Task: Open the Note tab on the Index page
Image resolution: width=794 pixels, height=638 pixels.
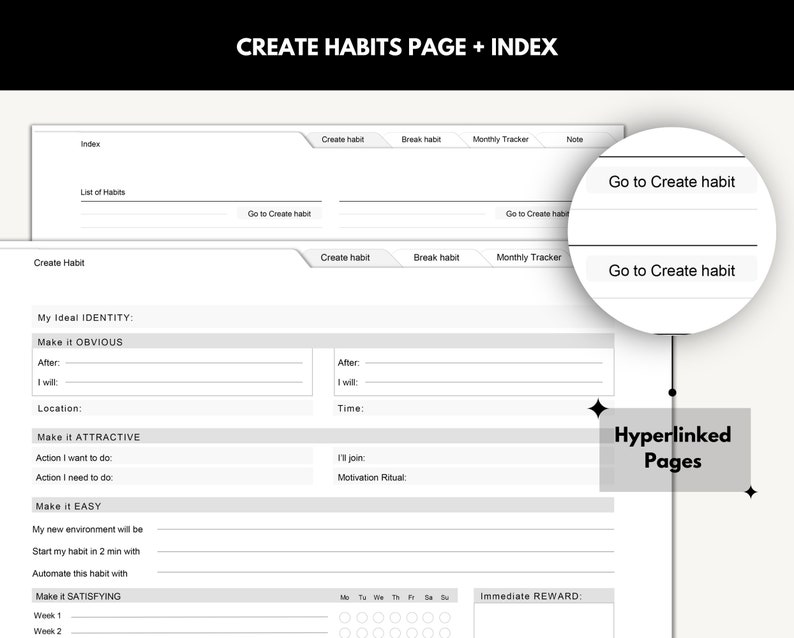Action: [574, 139]
